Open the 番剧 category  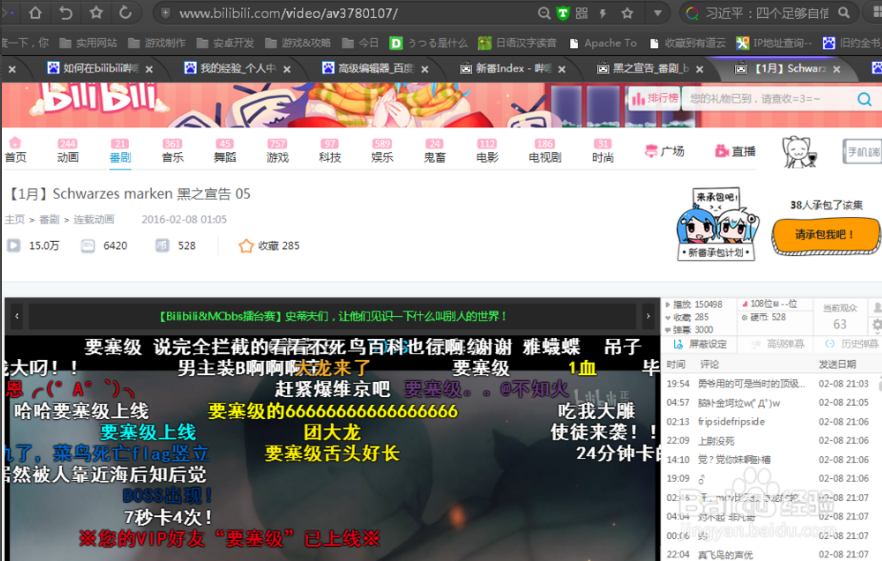click(120, 151)
